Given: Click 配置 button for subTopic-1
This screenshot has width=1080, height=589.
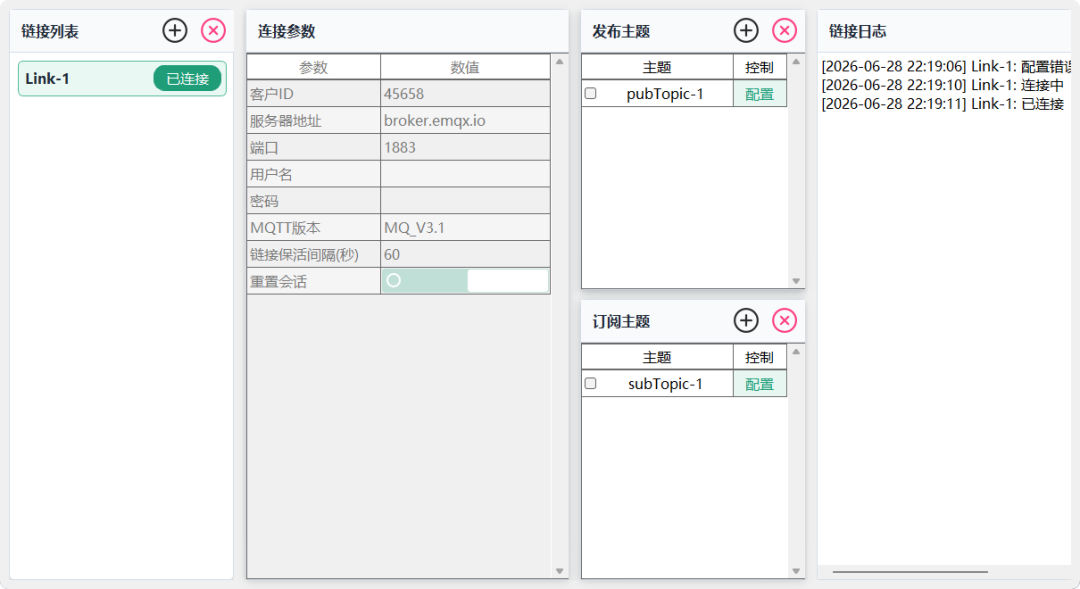Looking at the screenshot, I should click(x=760, y=384).
